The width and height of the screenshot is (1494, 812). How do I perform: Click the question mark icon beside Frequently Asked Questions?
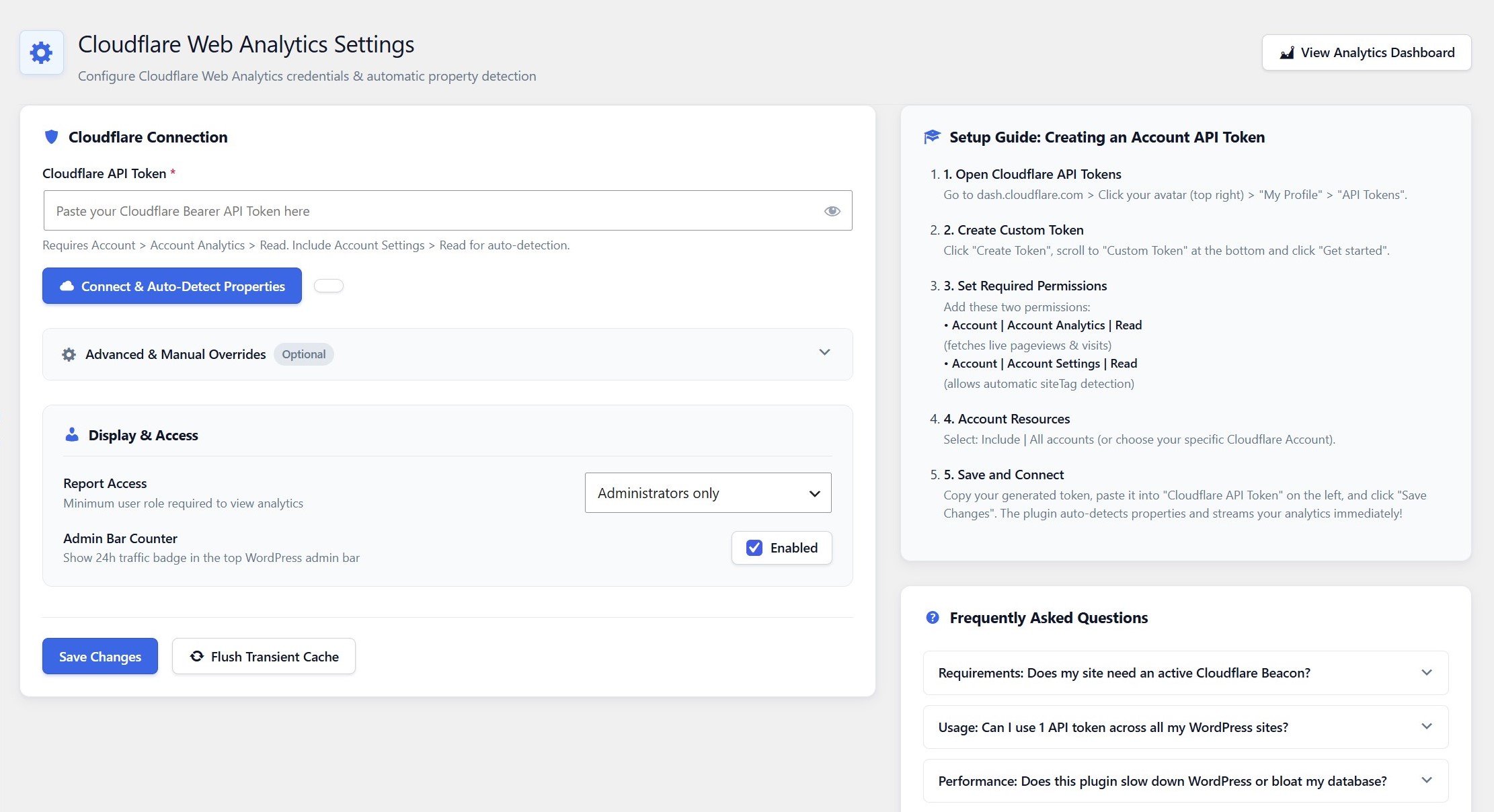pyautogui.click(x=933, y=617)
